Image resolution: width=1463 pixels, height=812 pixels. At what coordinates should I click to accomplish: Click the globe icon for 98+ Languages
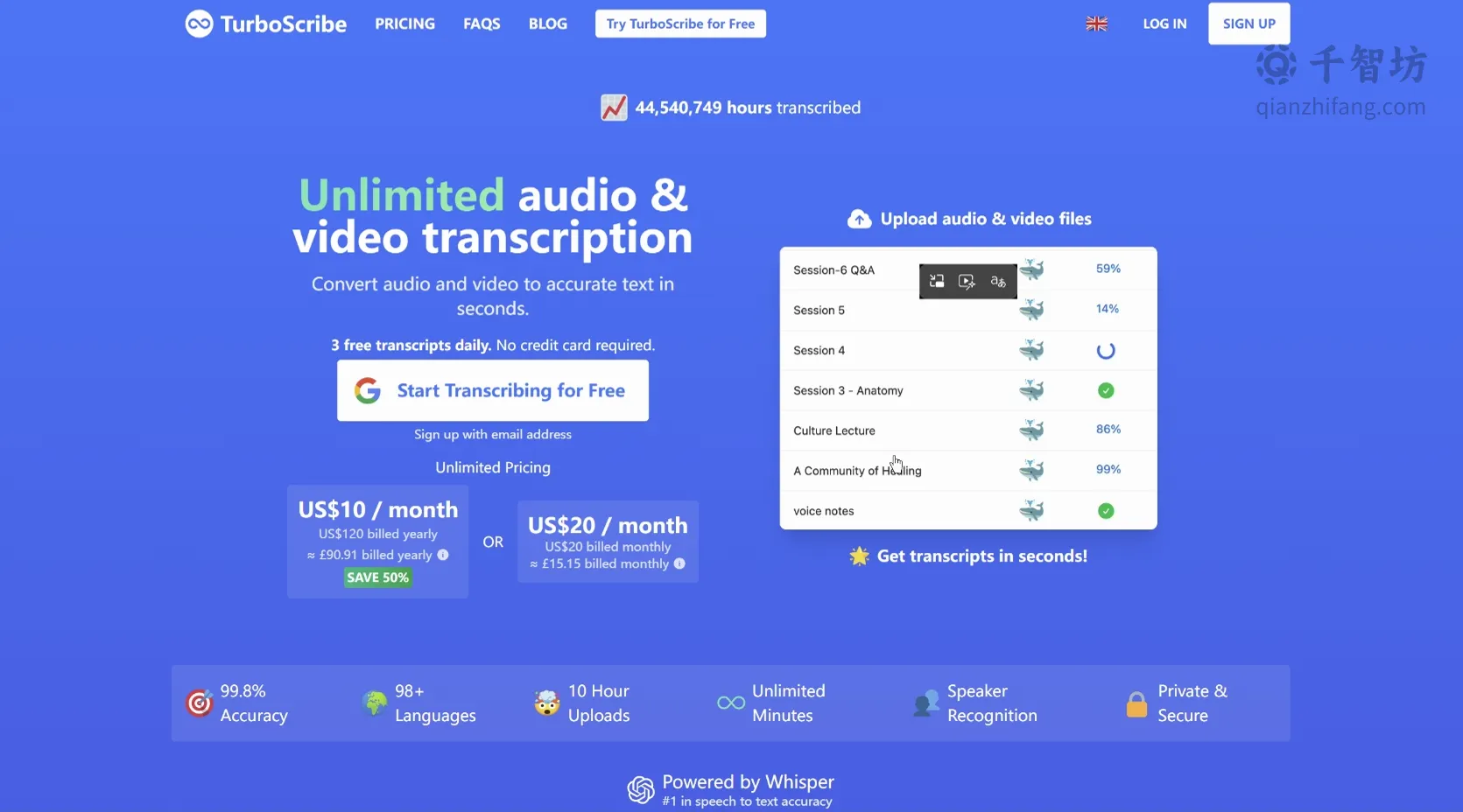click(x=375, y=703)
